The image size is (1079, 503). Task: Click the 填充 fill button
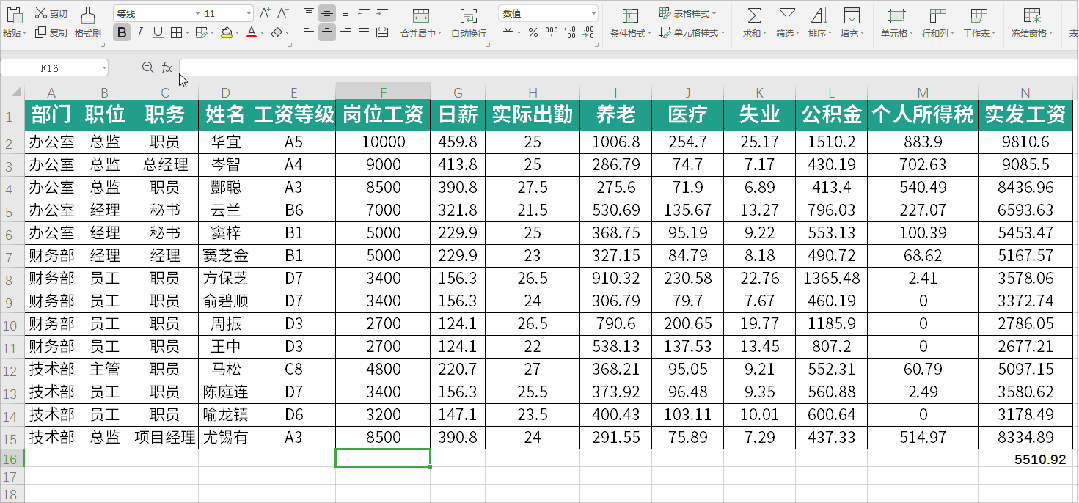851,22
